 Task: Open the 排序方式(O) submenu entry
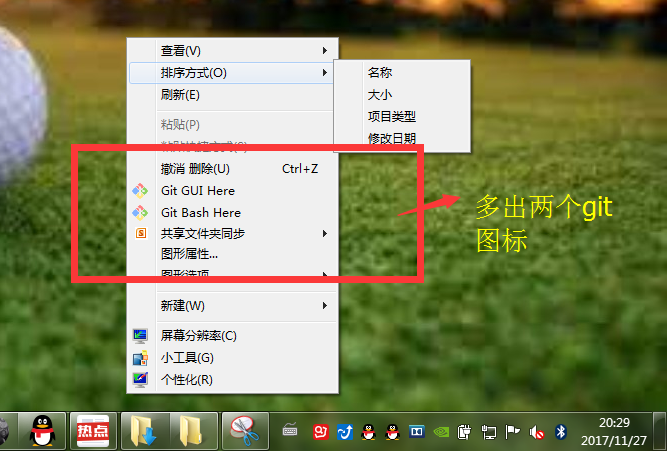[x=231, y=73]
